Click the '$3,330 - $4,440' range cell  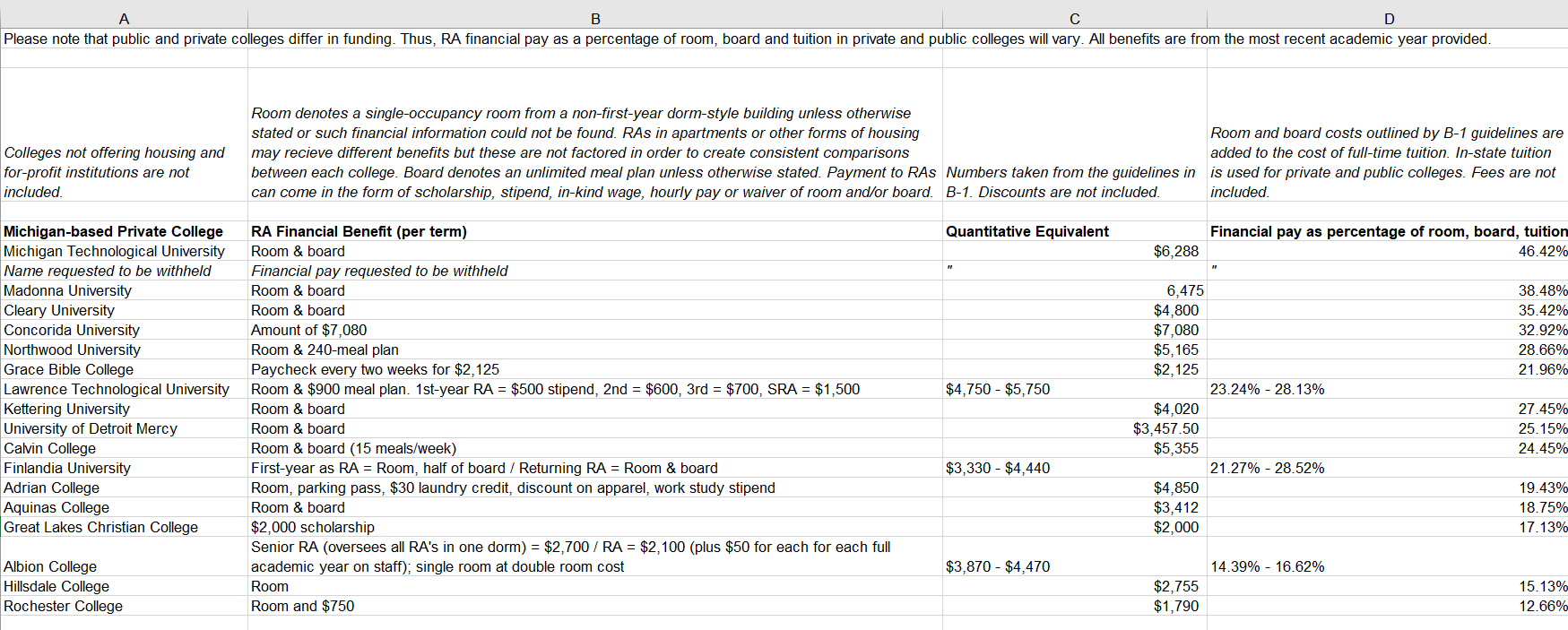[1075, 468]
